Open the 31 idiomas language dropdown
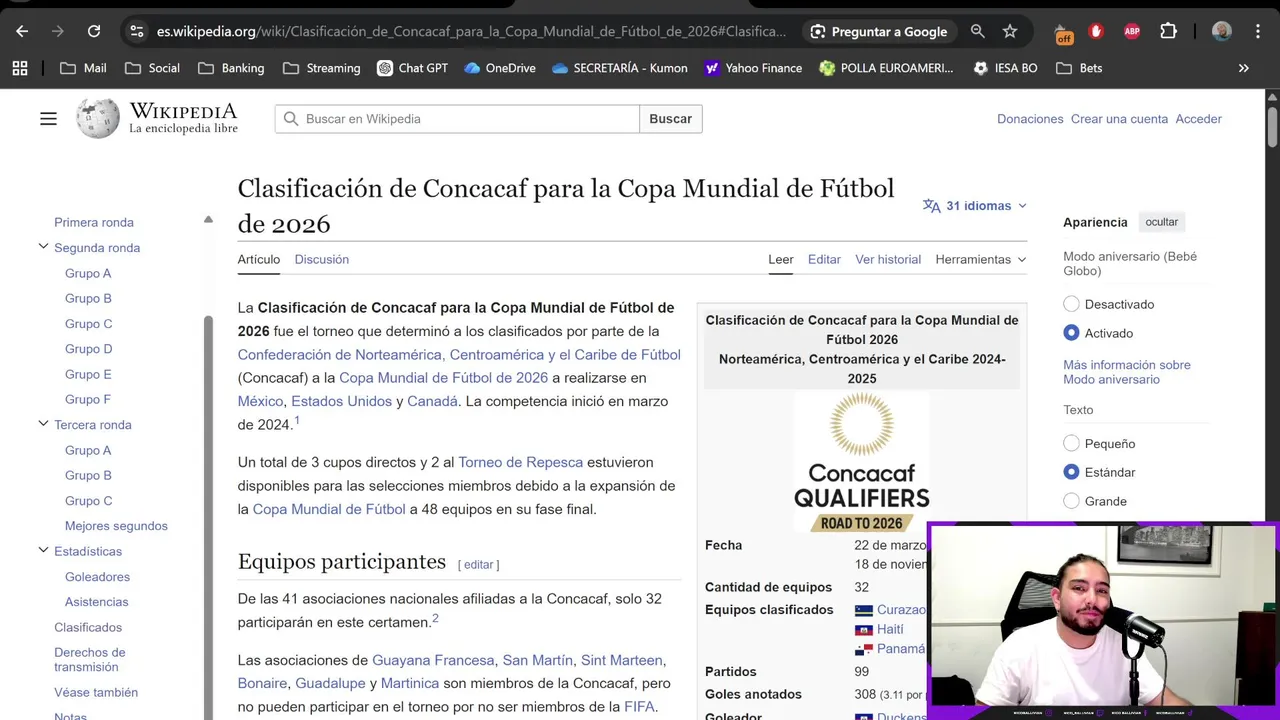The width and height of the screenshot is (1280, 720). pos(975,205)
